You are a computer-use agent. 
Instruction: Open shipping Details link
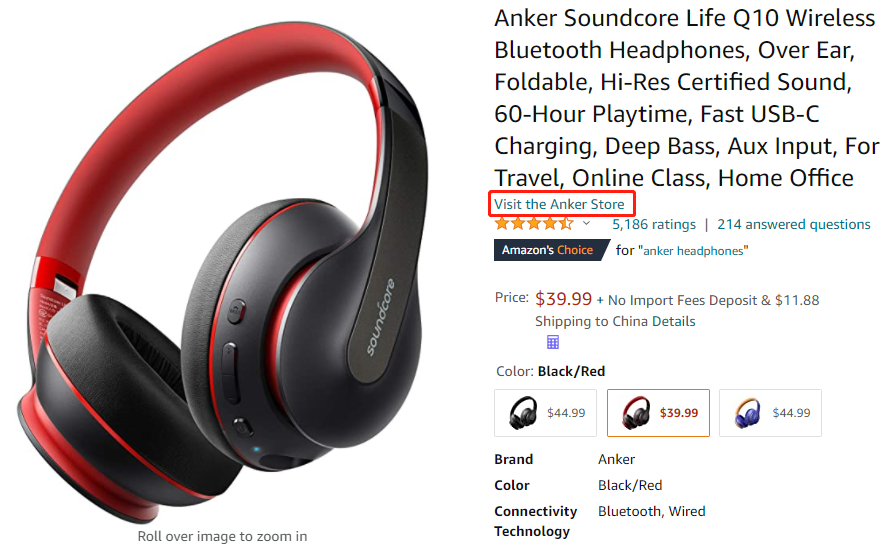click(x=674, y=321)
